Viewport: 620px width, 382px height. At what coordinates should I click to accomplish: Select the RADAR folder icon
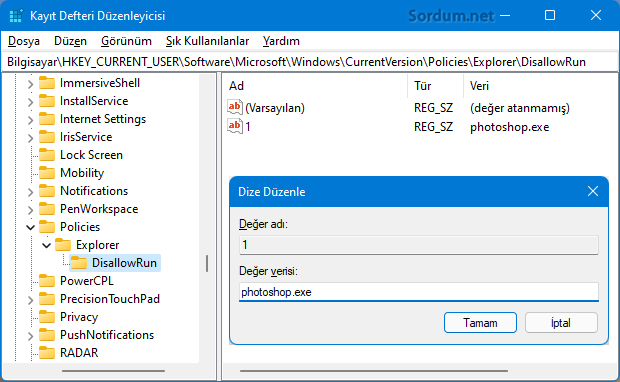tap(47, 353)
